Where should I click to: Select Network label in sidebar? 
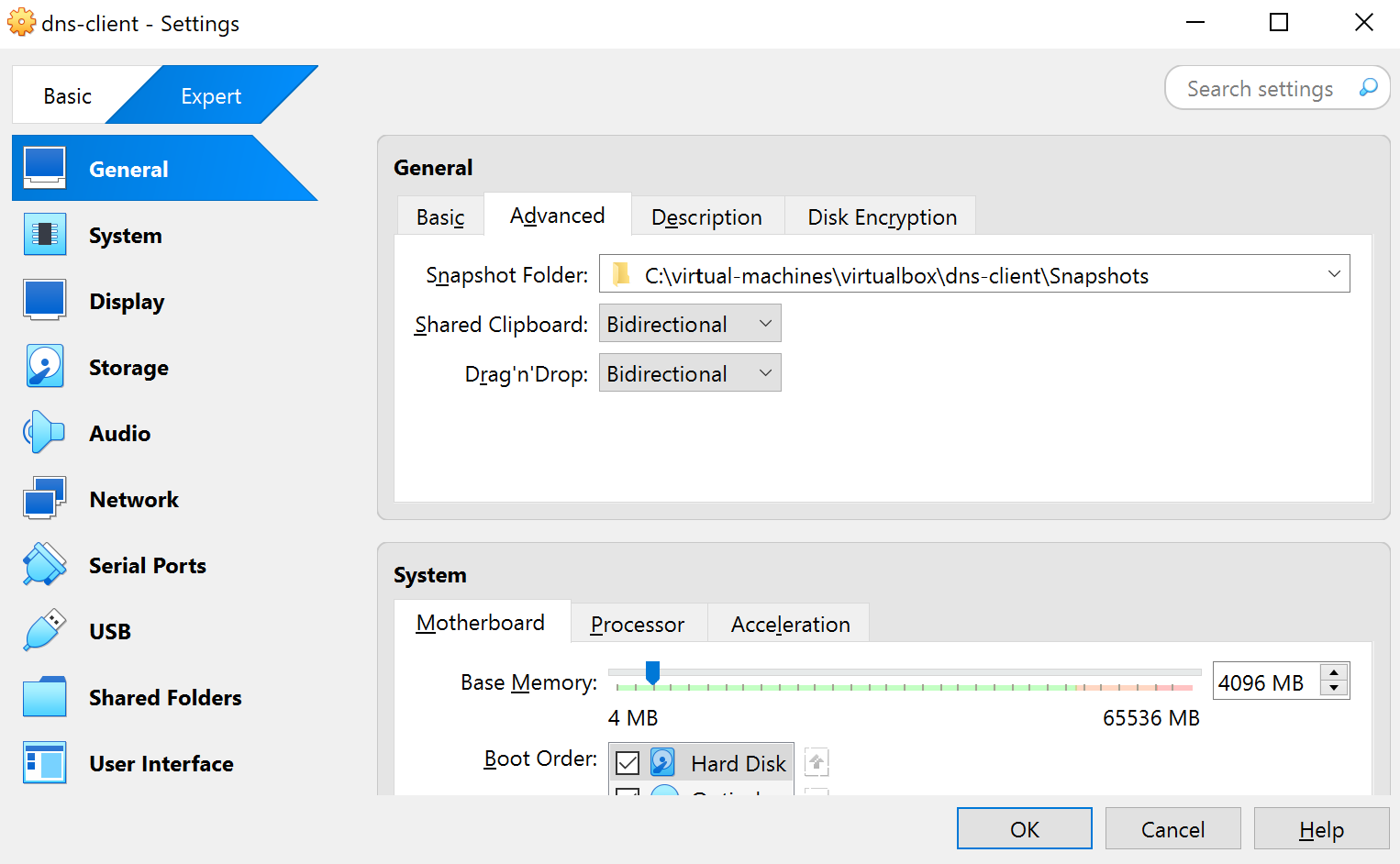(134, 499)
